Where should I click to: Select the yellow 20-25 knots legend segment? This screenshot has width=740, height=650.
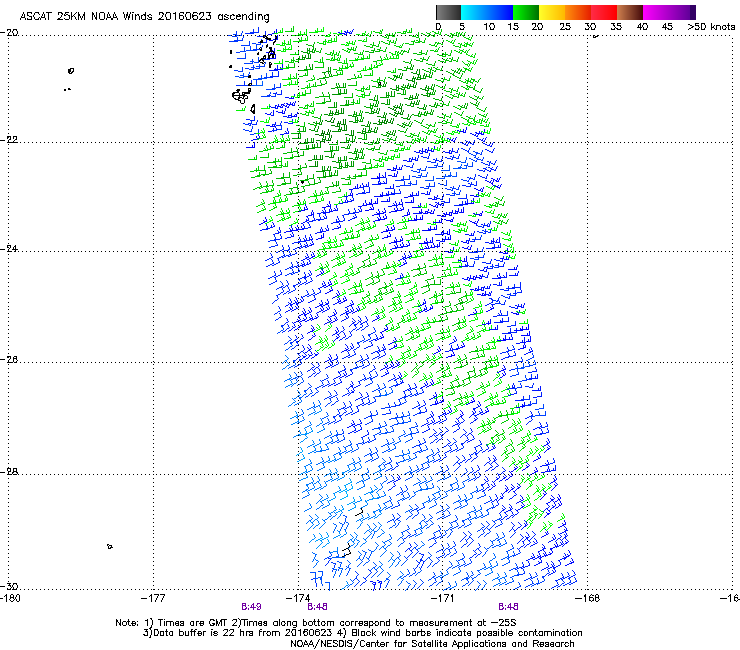pyautogui.click(x=552, y=12)
